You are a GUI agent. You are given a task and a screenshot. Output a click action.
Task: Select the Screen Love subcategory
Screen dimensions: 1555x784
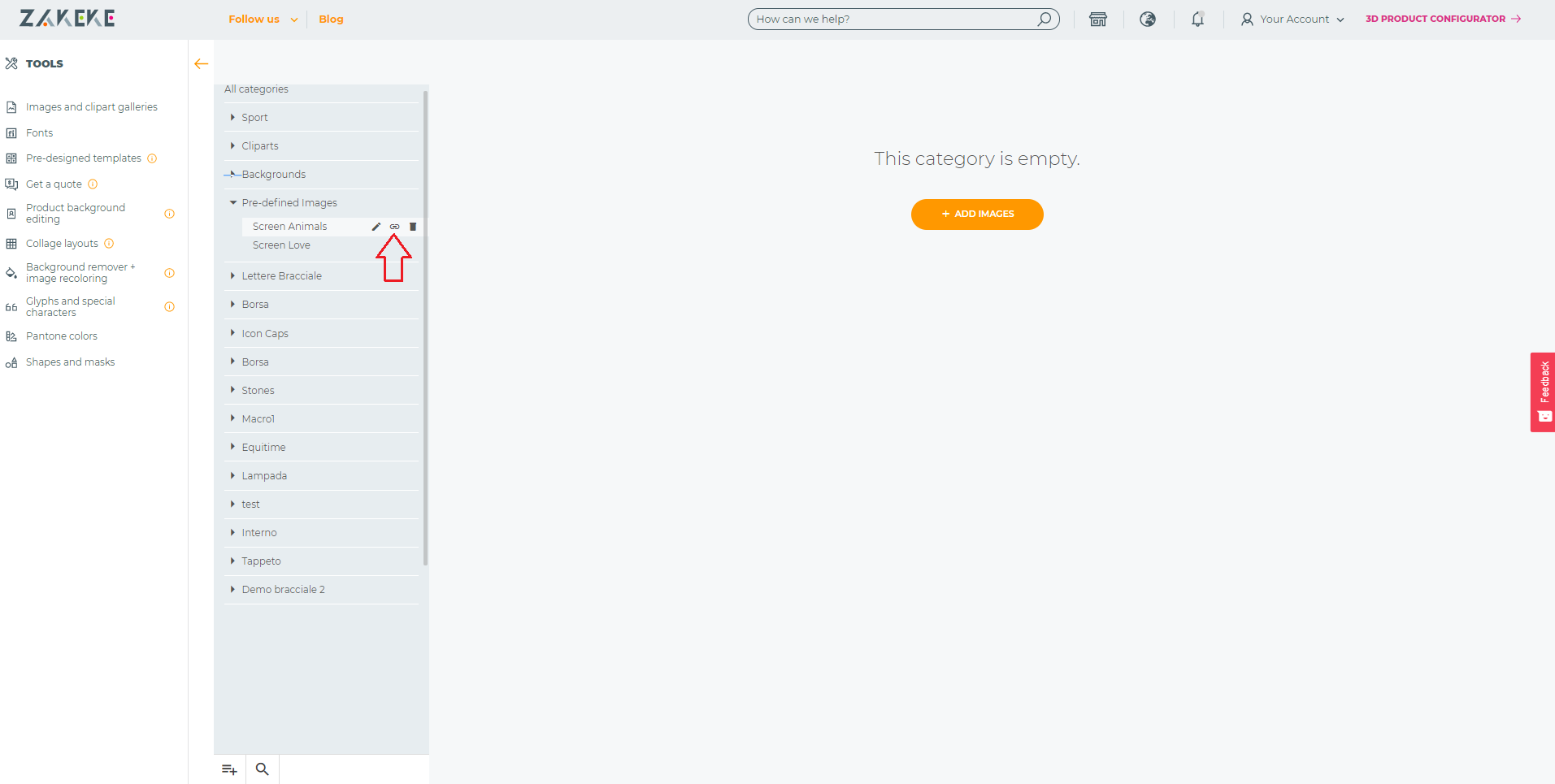(281, 245)
